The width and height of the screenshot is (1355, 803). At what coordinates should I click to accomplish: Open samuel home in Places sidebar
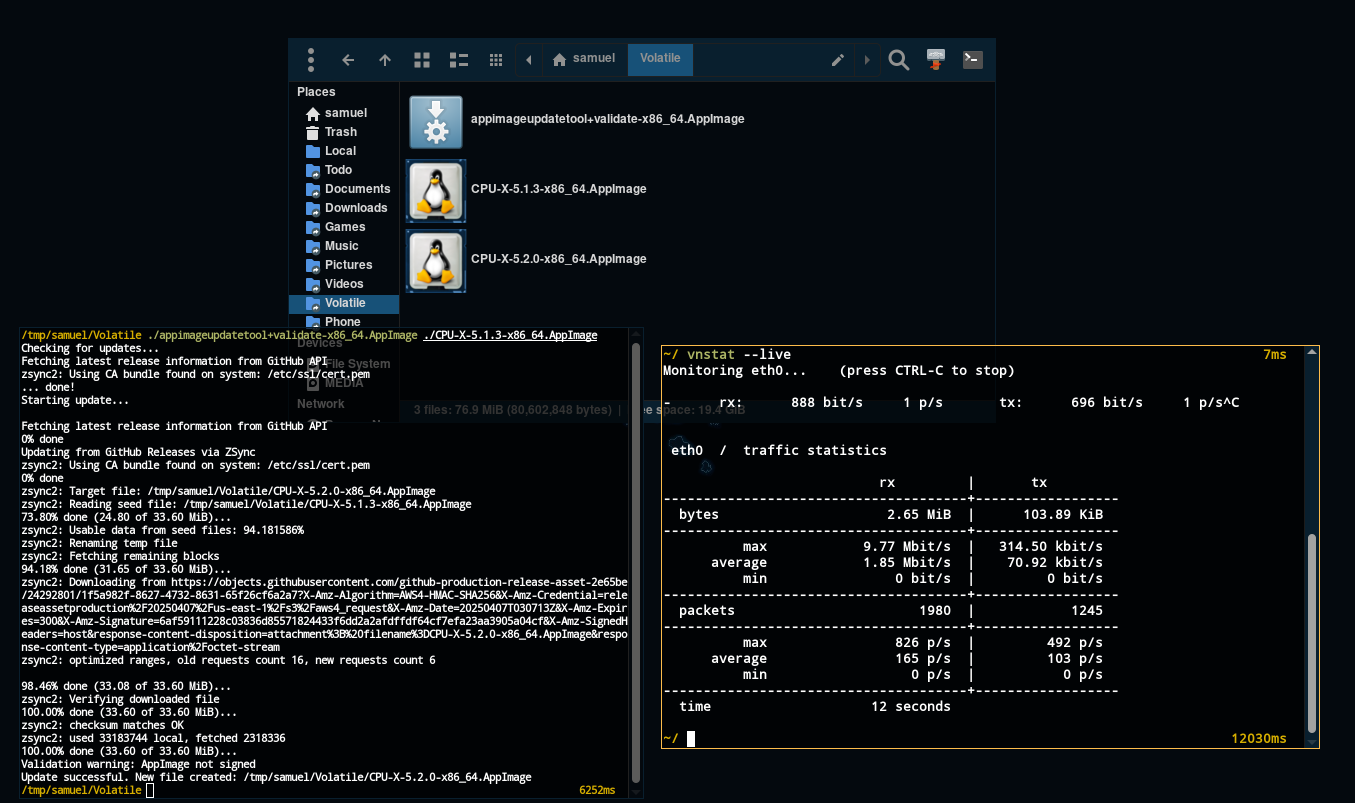click(344, 113)
